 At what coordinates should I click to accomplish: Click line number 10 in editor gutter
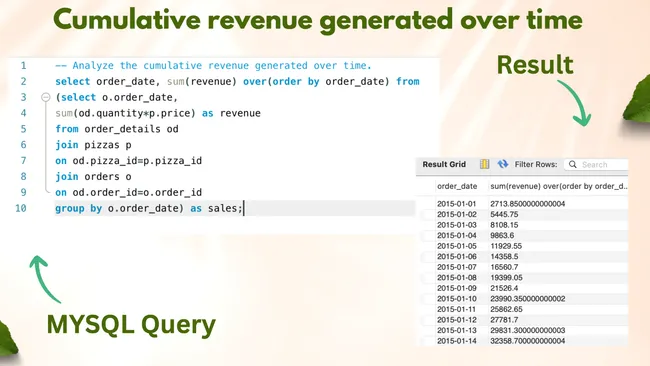click(x=21, y=208)
